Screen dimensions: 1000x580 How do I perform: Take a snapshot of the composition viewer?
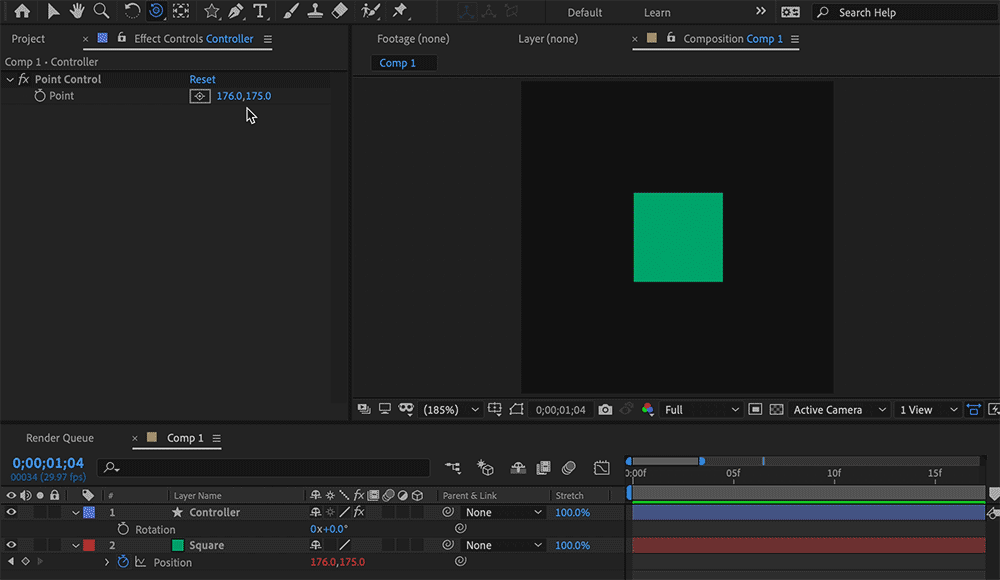[605, 409]
